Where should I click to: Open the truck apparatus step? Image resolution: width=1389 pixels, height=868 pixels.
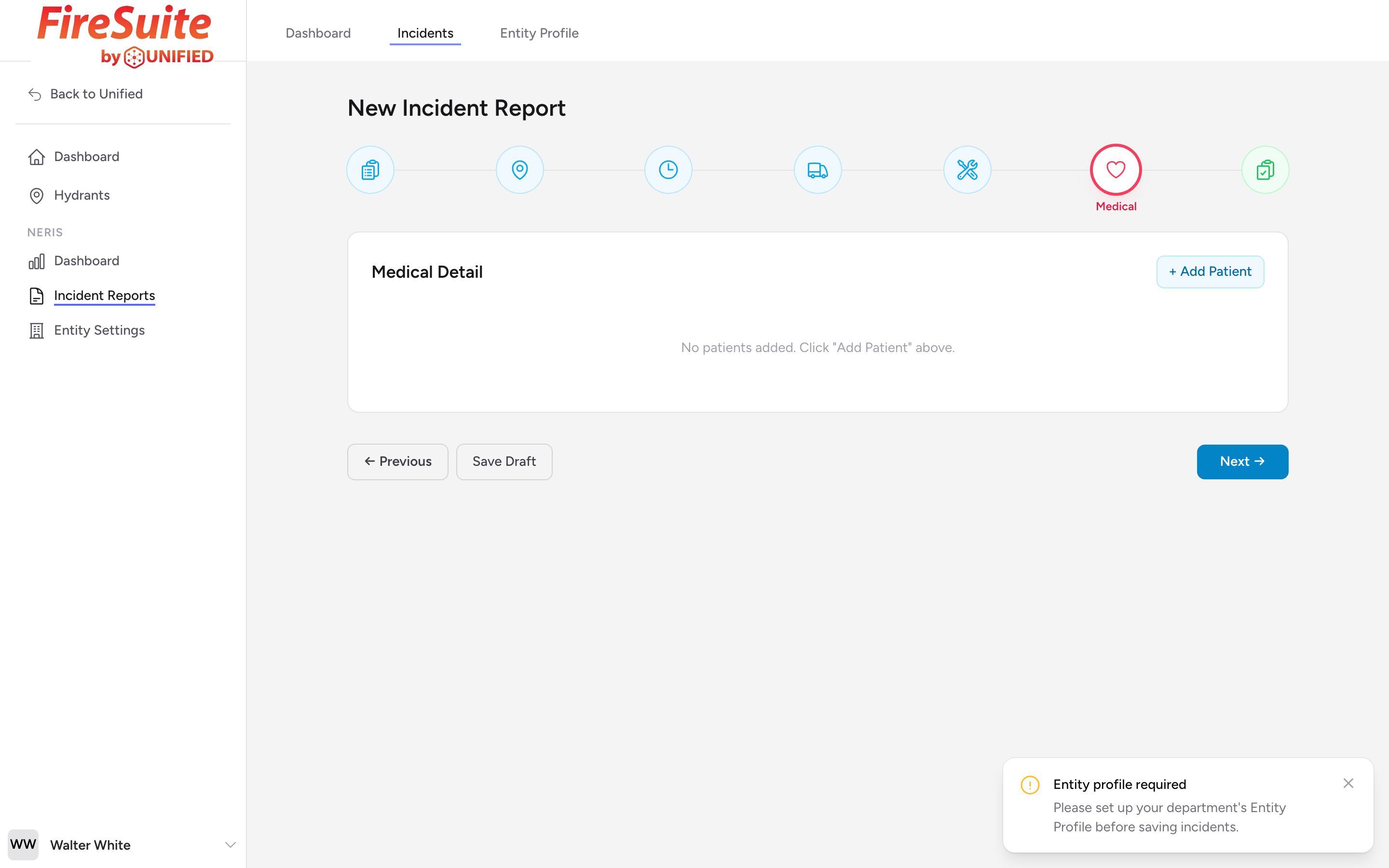click(817, 170)
